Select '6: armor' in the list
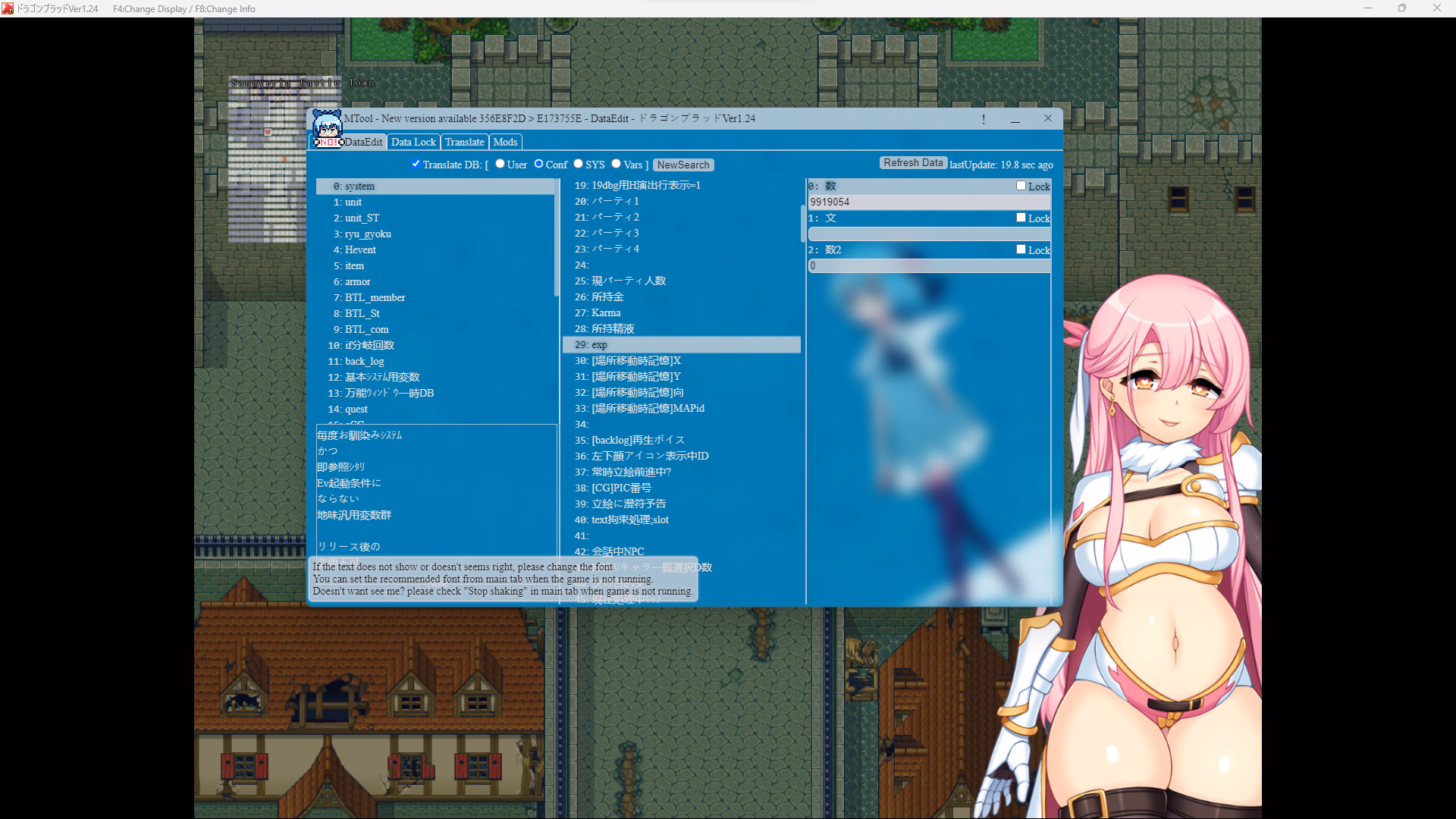This screenshot has width=1456, height=819. pos(435,282)
